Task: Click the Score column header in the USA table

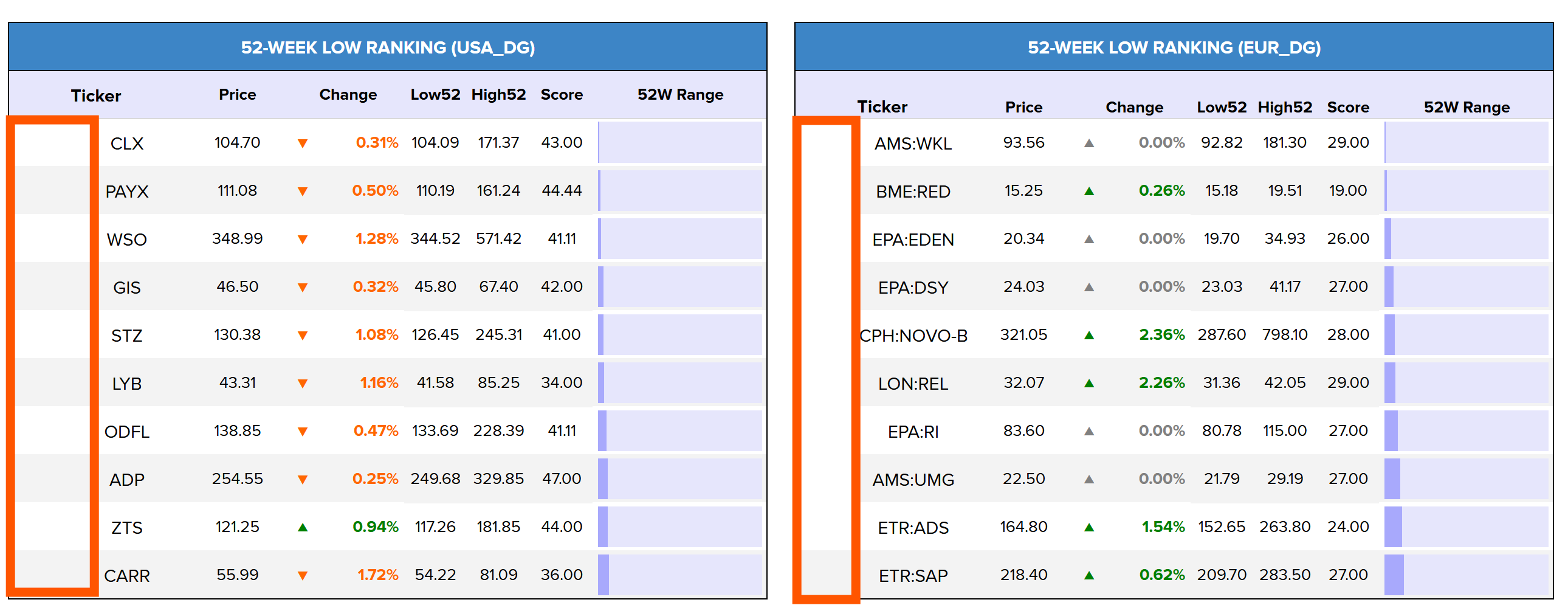Action: tap(561, 94)
